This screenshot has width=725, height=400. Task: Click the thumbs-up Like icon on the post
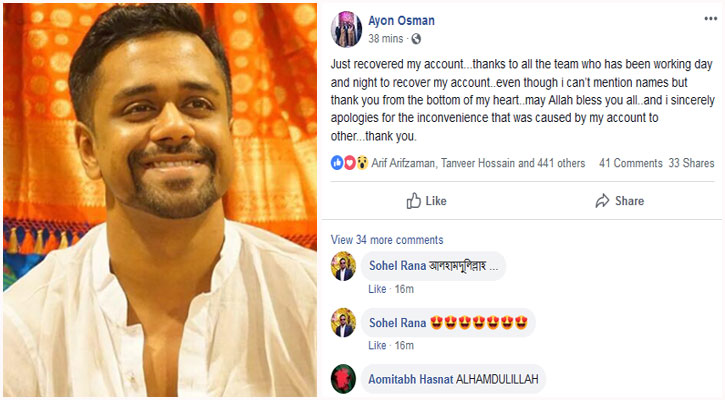click(x=413, y=201)
